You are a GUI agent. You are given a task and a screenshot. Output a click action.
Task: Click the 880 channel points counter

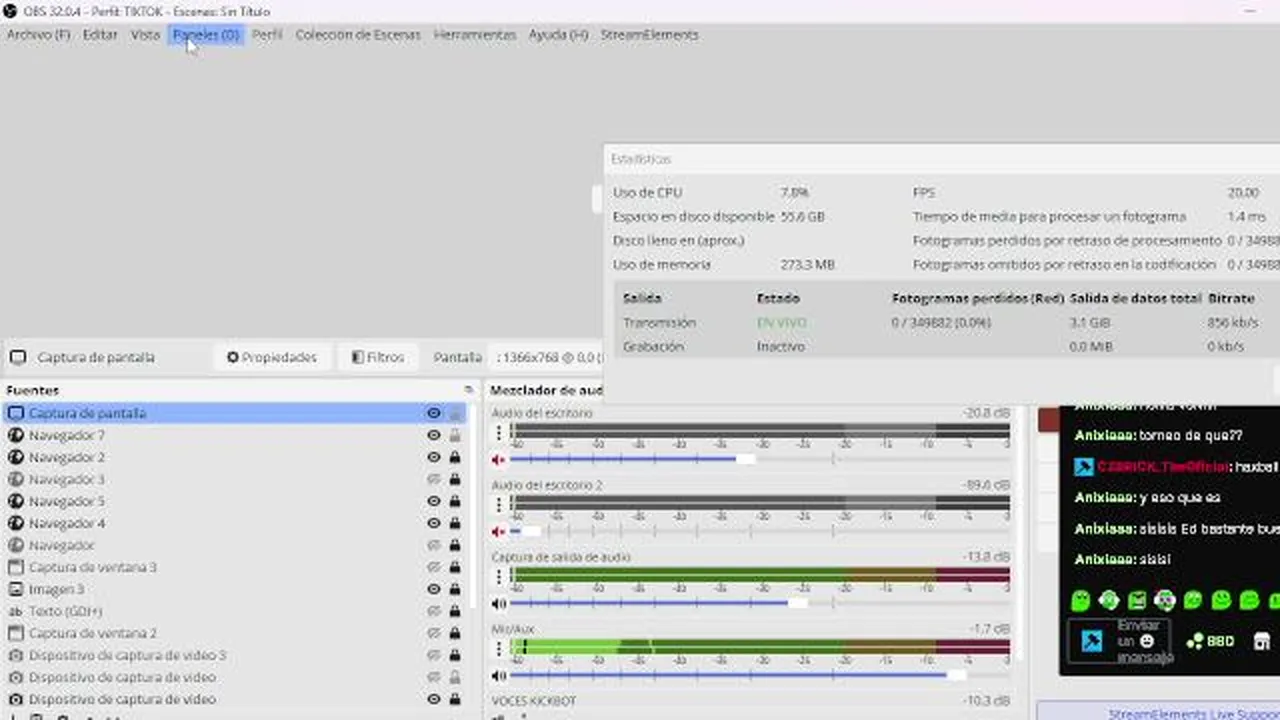1210,641
